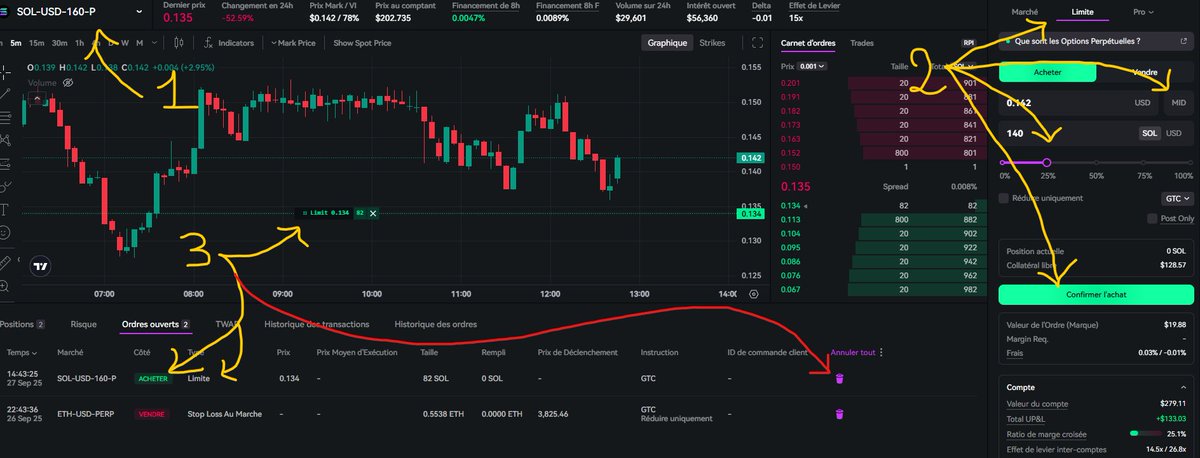Click the limit price field 0.142
This screenshot has width=1200, height=458.
coord(1080,102)
